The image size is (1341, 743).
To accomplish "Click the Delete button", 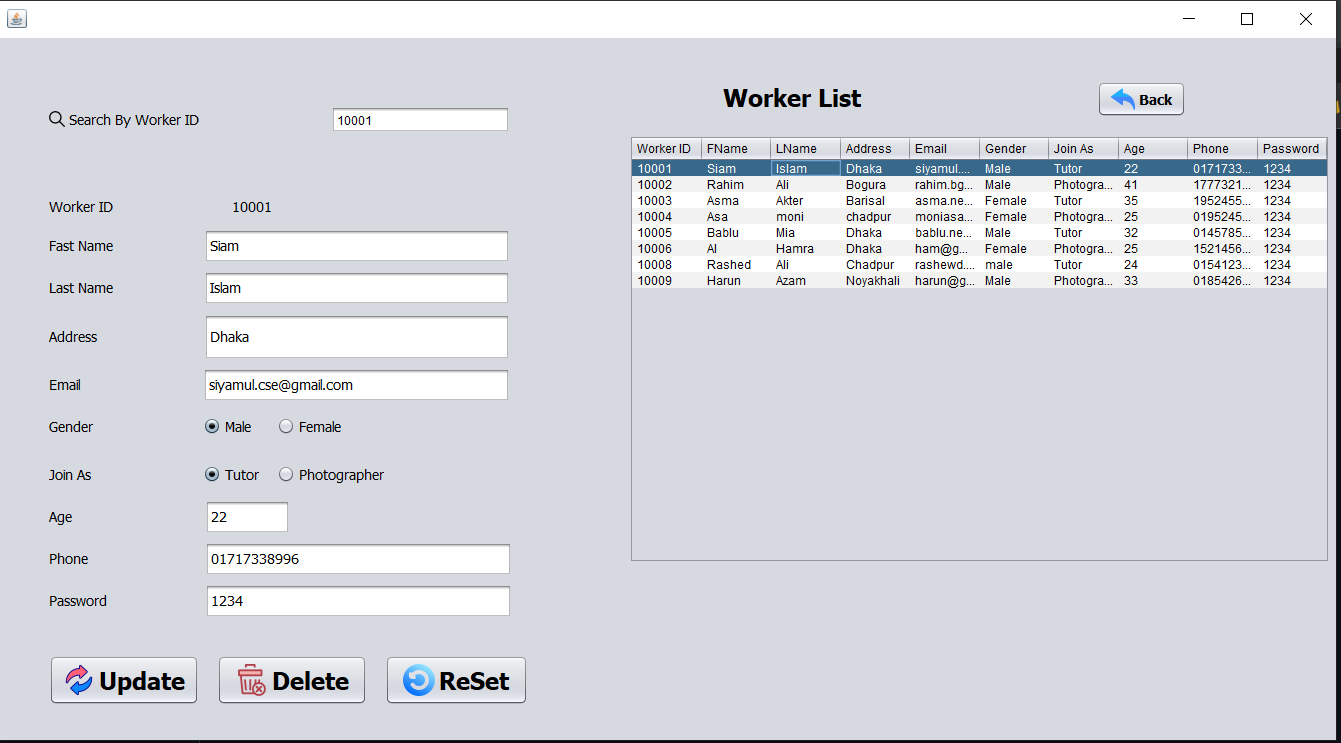I will pos(292,680).
